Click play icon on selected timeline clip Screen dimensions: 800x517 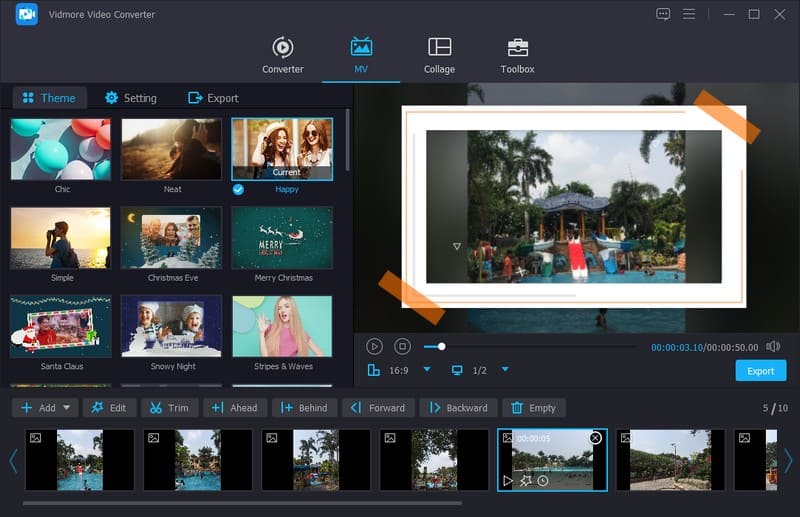(x=508, y=480)
